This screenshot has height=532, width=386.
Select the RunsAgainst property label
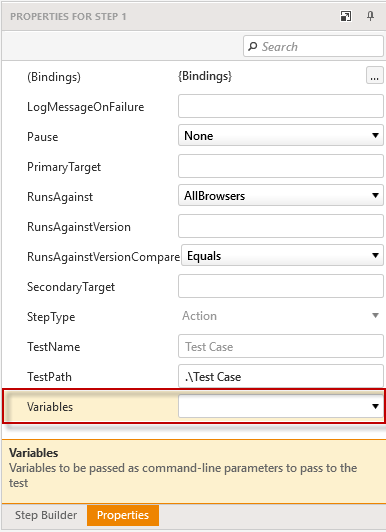(60, 197)
